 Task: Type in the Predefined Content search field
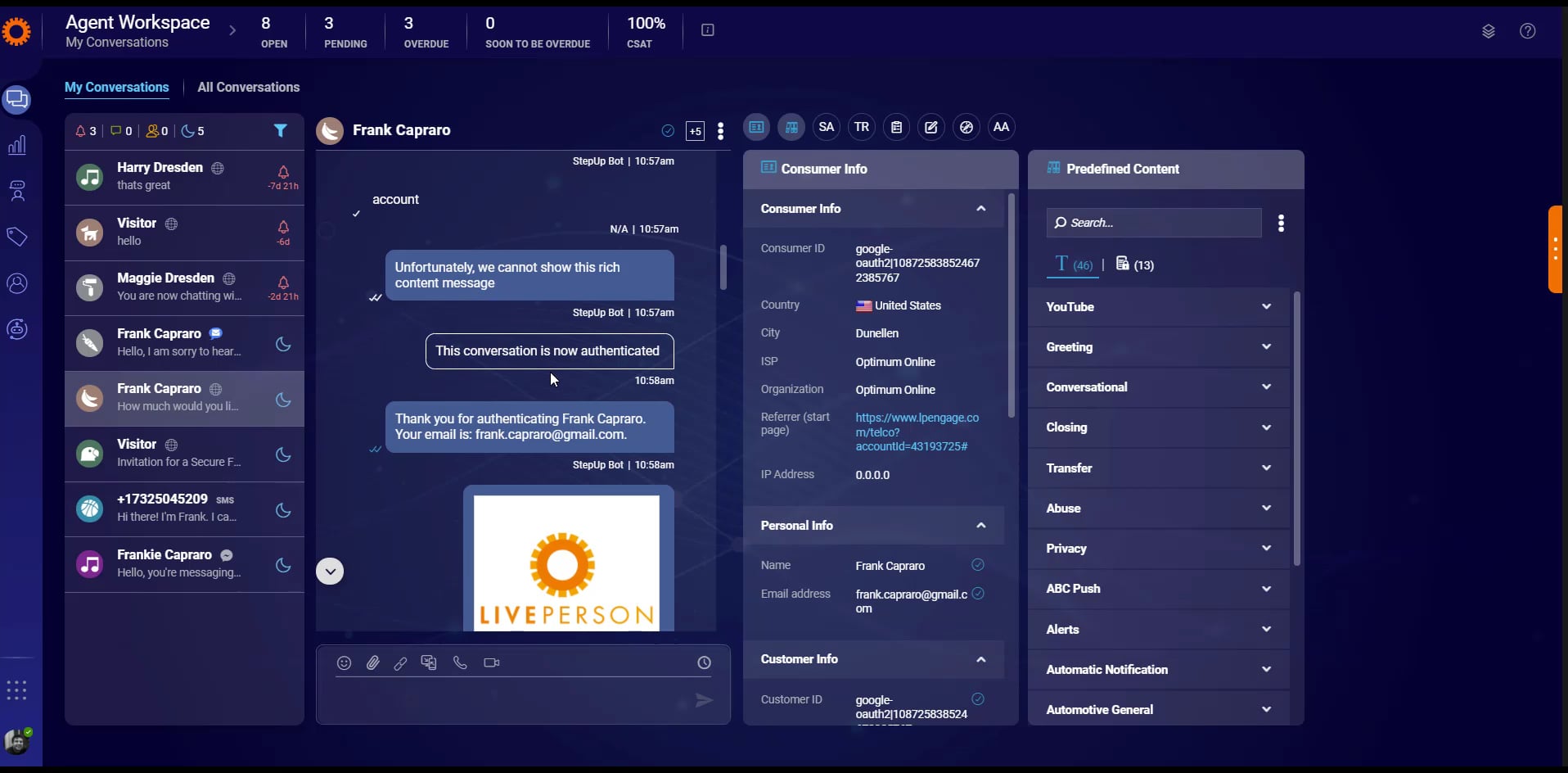pyautogui.click(x=1152, y=223)
